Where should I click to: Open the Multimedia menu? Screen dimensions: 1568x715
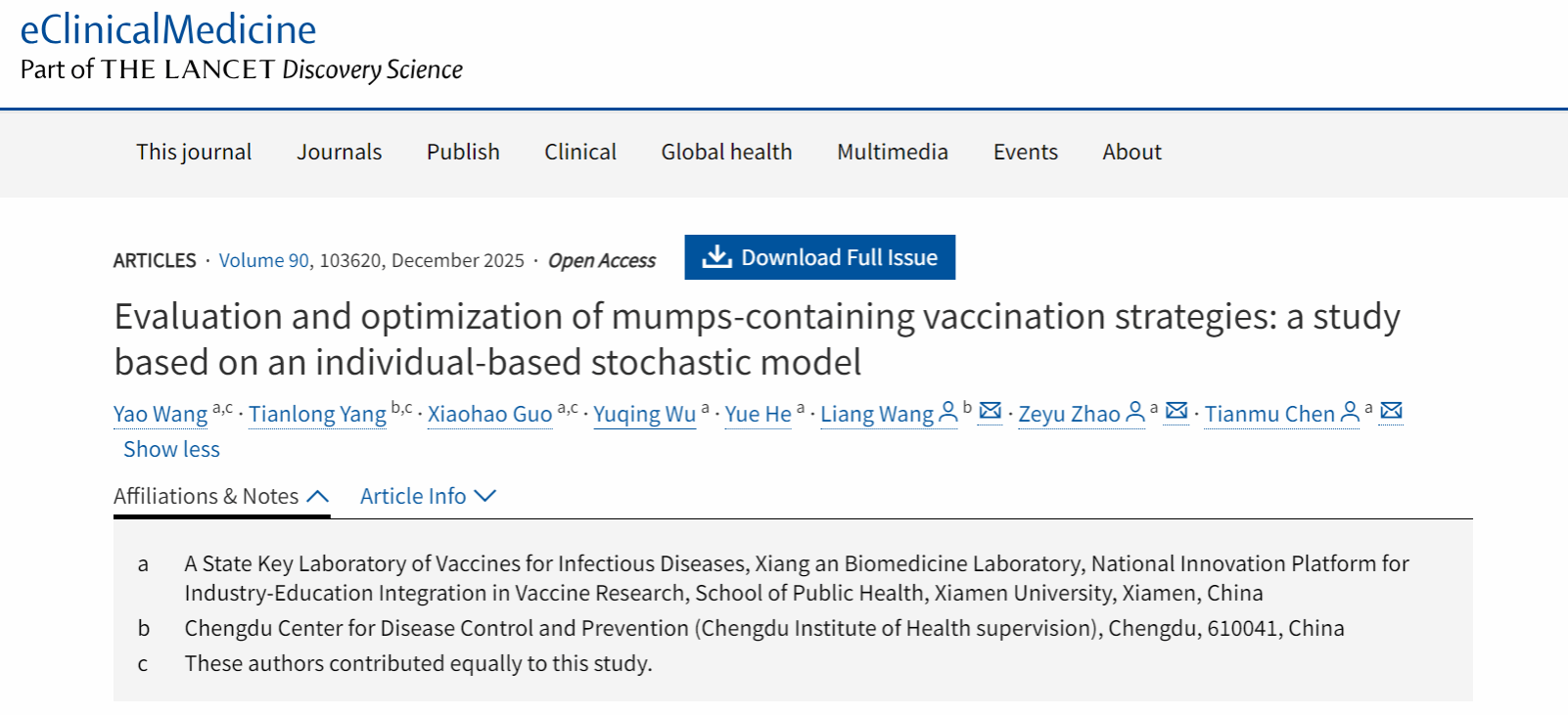(892, 152)
